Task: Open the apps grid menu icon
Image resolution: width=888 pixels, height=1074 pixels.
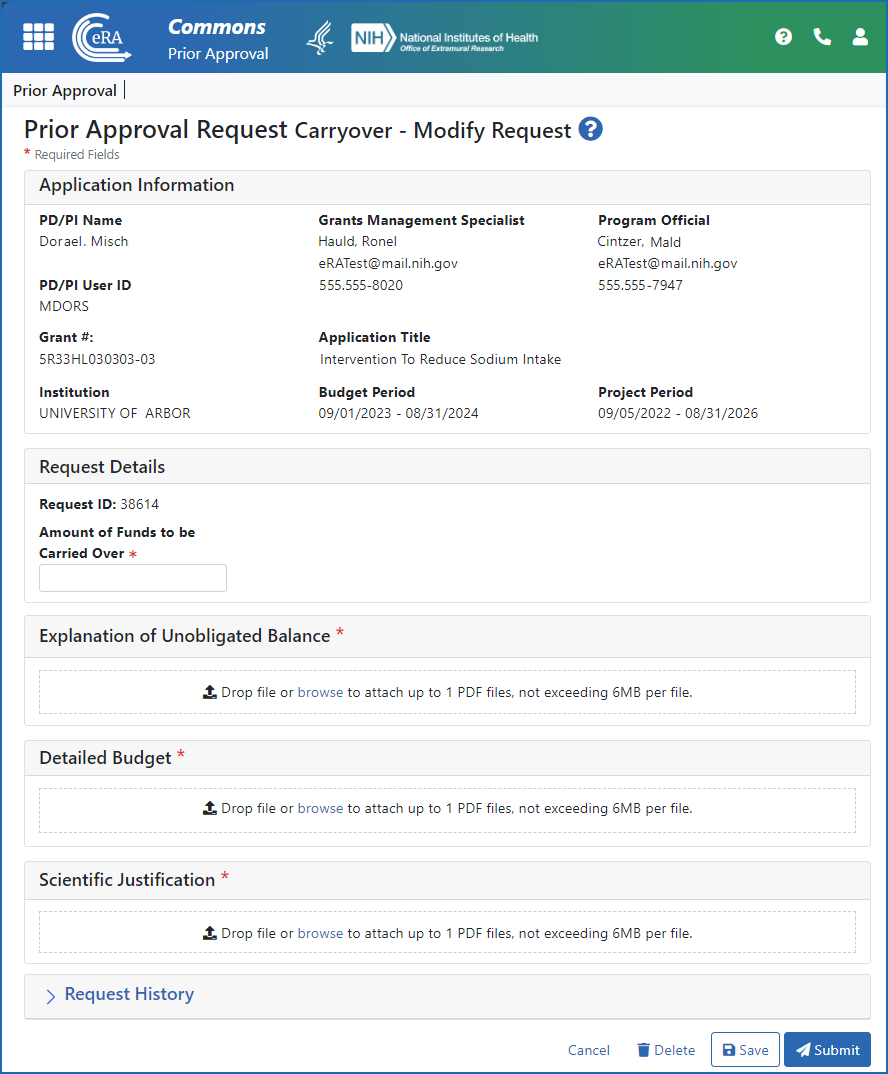Action: pyautogui.click(x=39, y=36)
